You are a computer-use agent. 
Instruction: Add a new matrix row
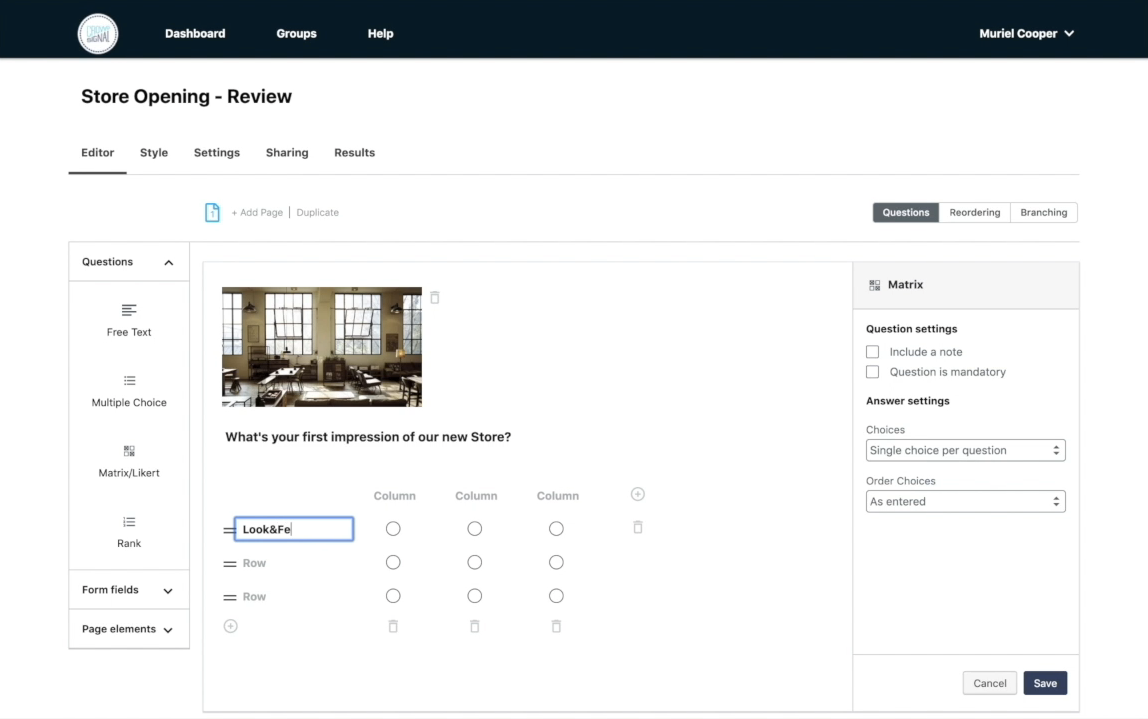(x=231, y=626)
